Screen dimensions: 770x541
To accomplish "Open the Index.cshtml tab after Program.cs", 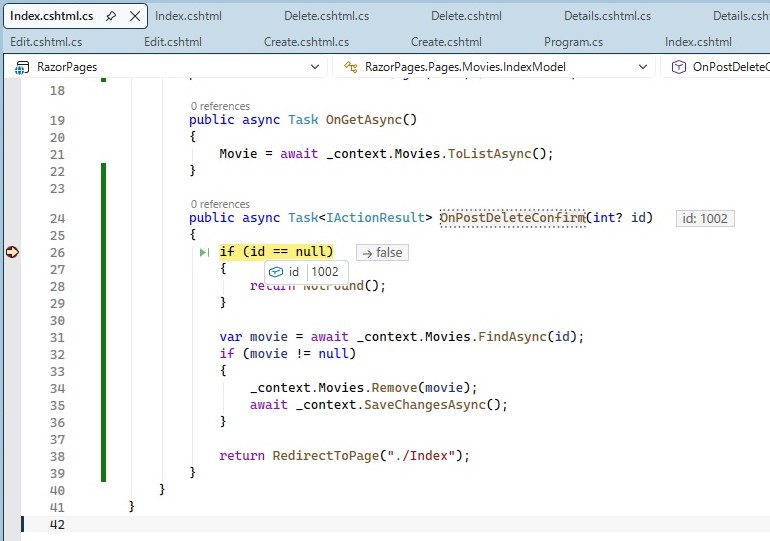I will coord(698,42).
